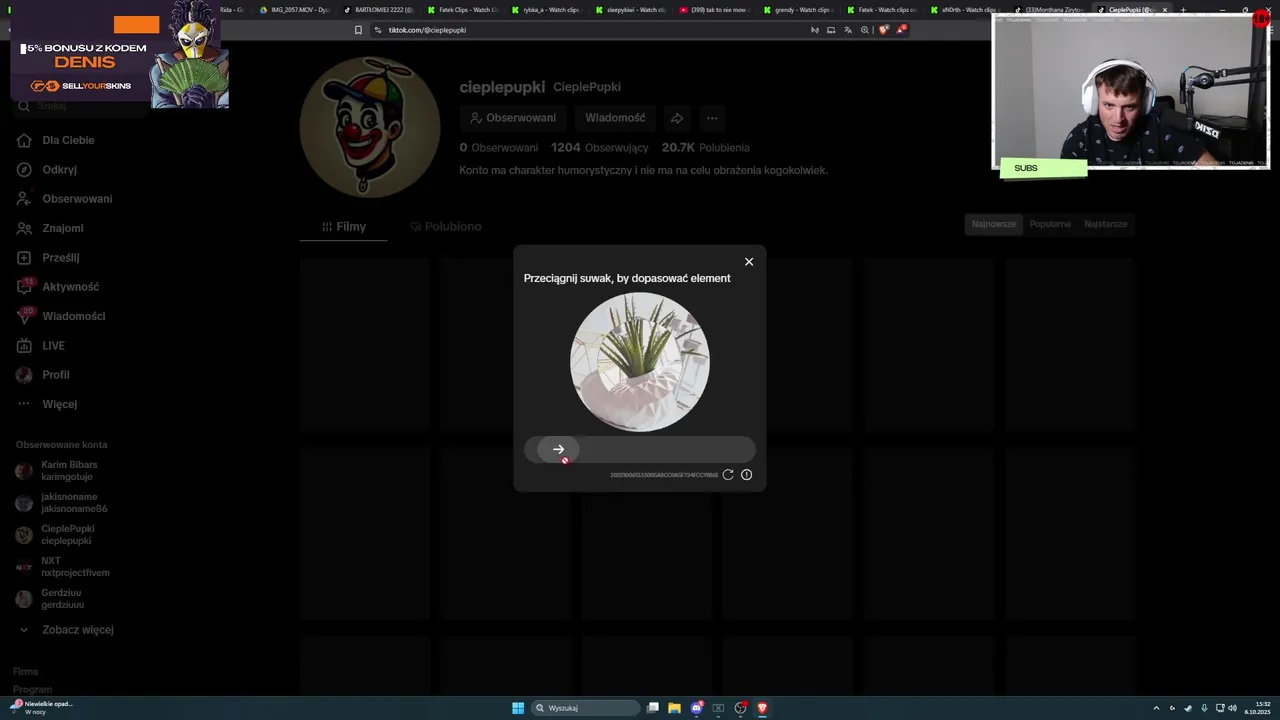The width and height of the screenshot is (1280, 720).
Task: Switch to the YouTube tak to nie tab
Action: click(714, 10)
